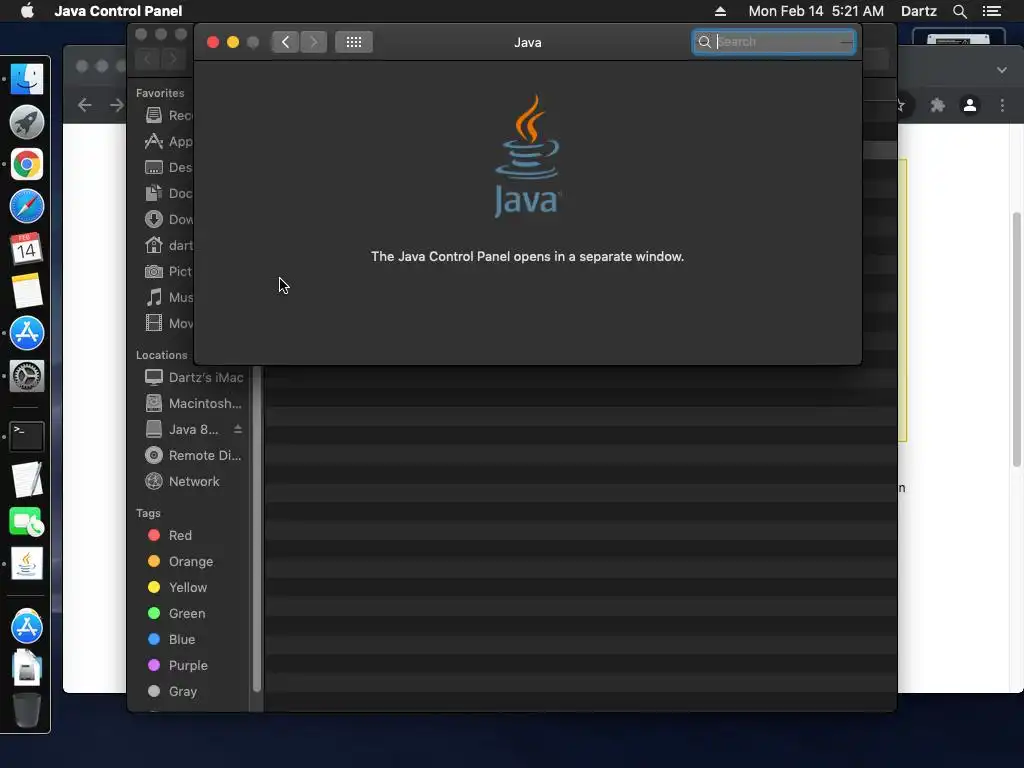This screenshot has width=1024, height=768.
Task: Open Downloads in Finder sidebar
Action: (x=168, y=219)
